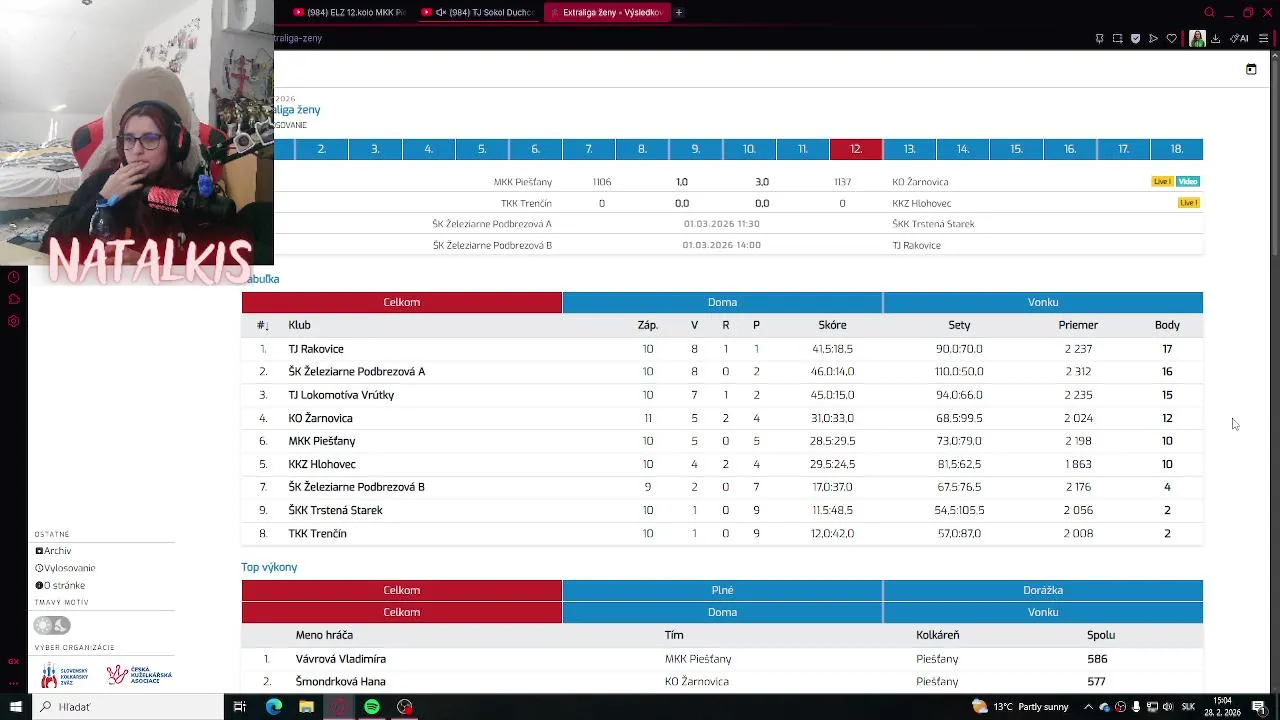Click TJ Rakovice in the standings table

click(x=316, y=349)
